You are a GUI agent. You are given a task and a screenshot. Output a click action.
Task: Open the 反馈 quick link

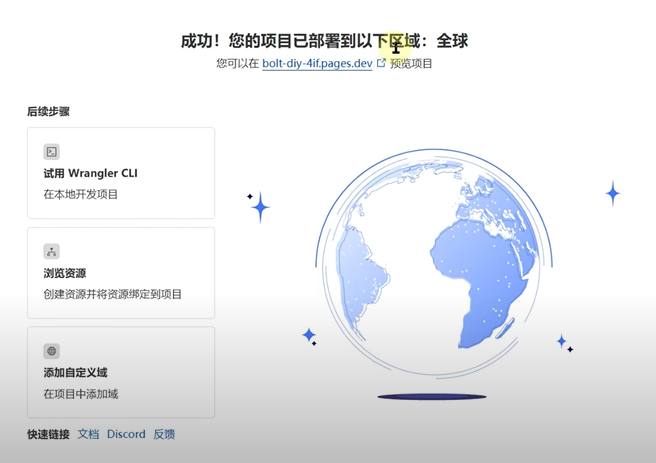pos(164,434)
